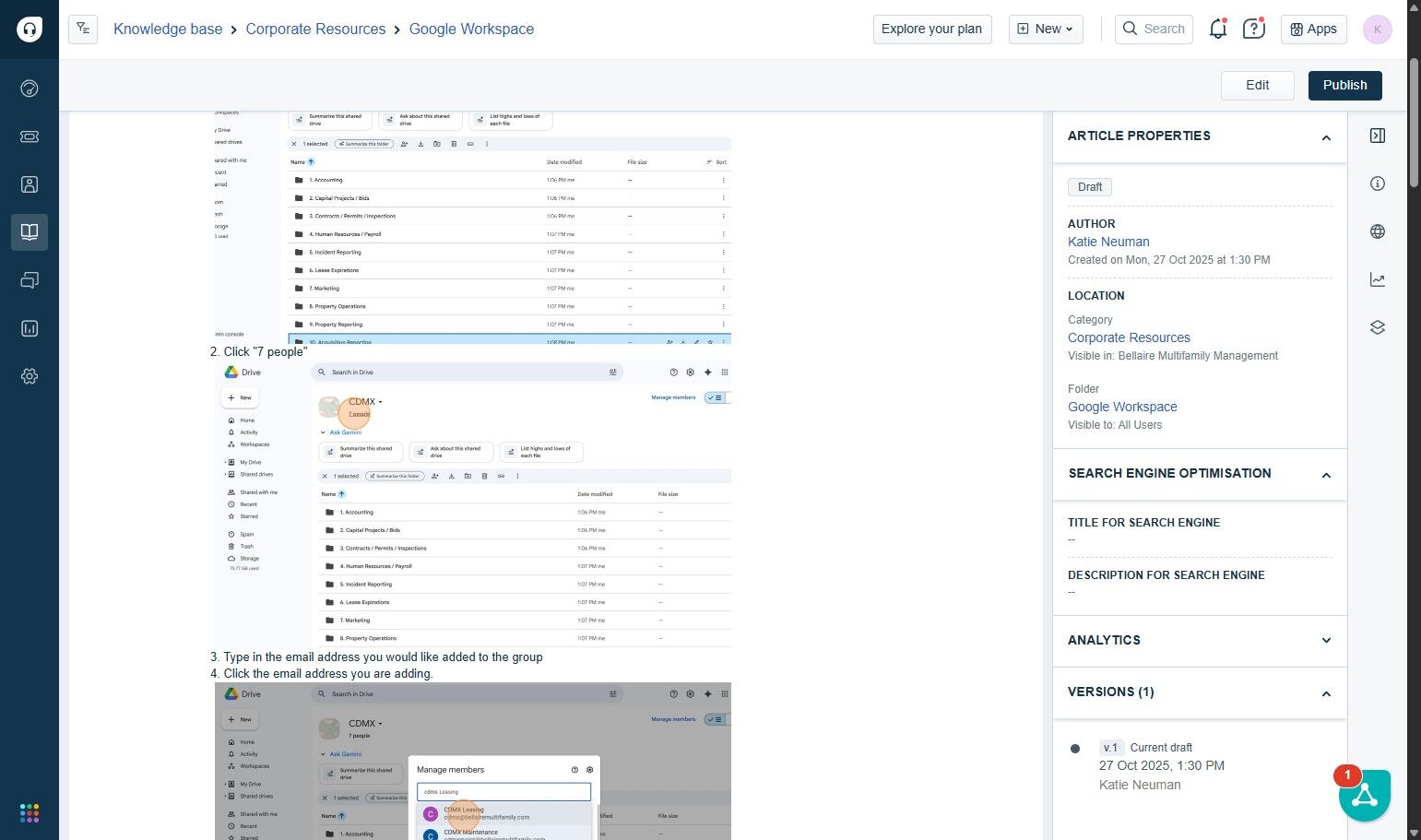This screenshot has height=840, width=1421.
Task: Go to Google Workspace breadcrumb
Action: click(x=471, y=29)
